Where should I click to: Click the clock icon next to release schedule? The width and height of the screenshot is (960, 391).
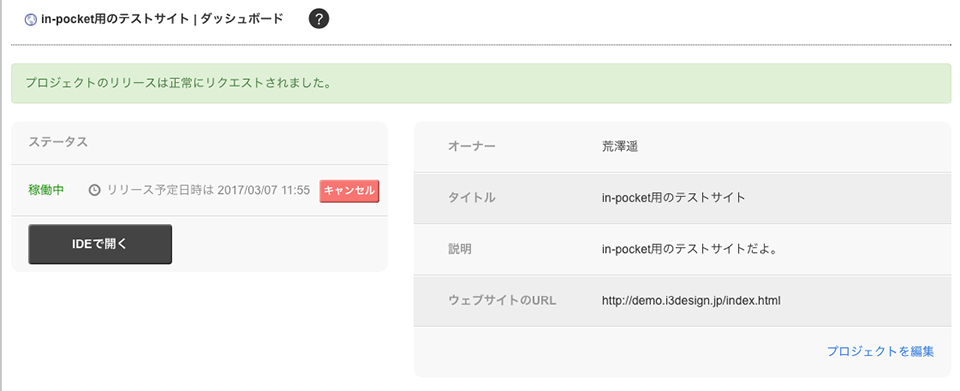[94, 190]
